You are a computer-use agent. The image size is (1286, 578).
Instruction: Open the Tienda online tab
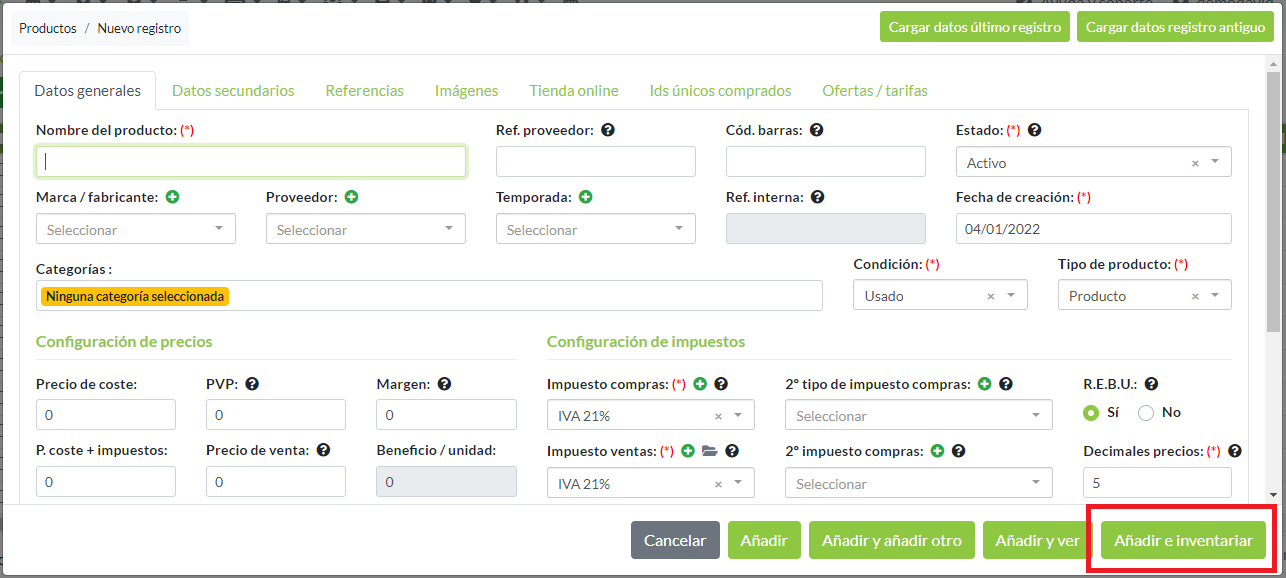pyautogui.click(x=574, y=90)
